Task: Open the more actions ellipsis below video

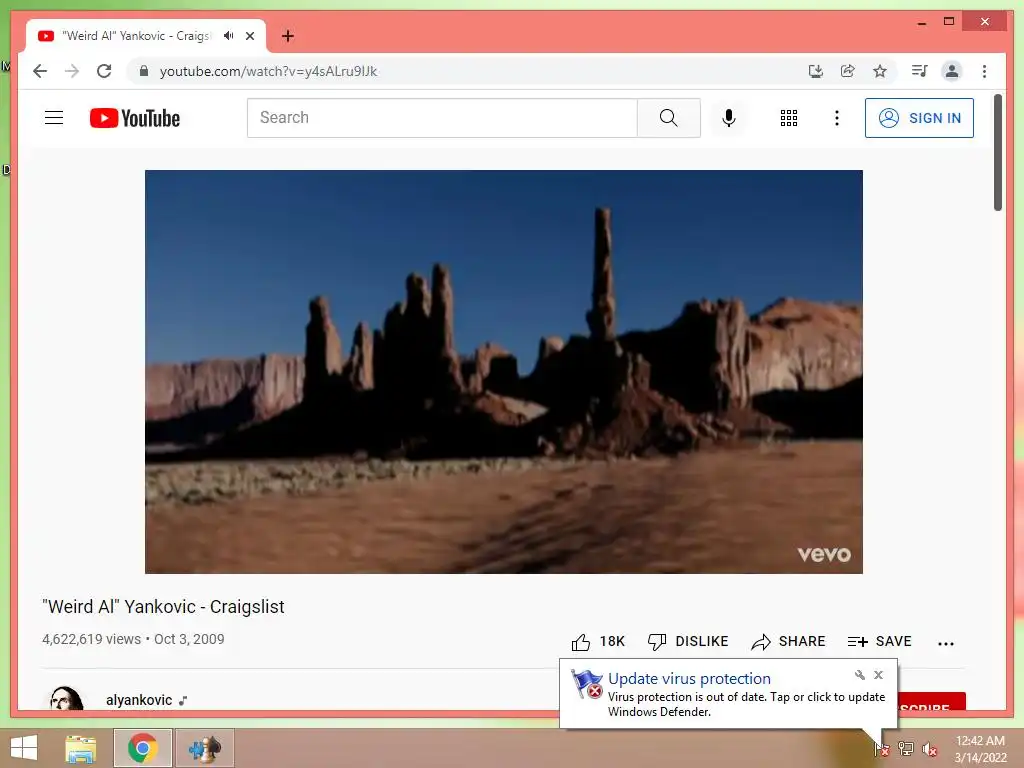Action: click(946, 643)
